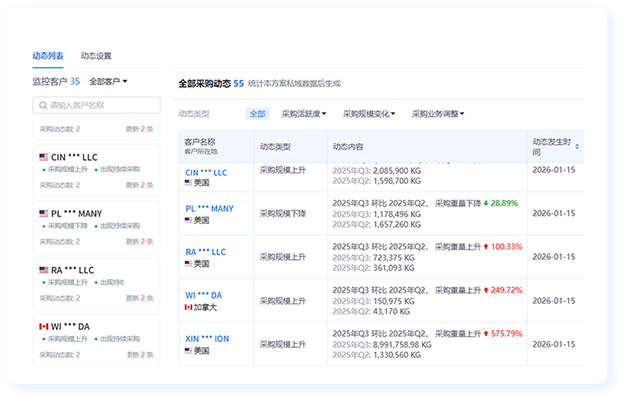
Task: Open WI *** DA link in table
Action: tap(203, 295)
